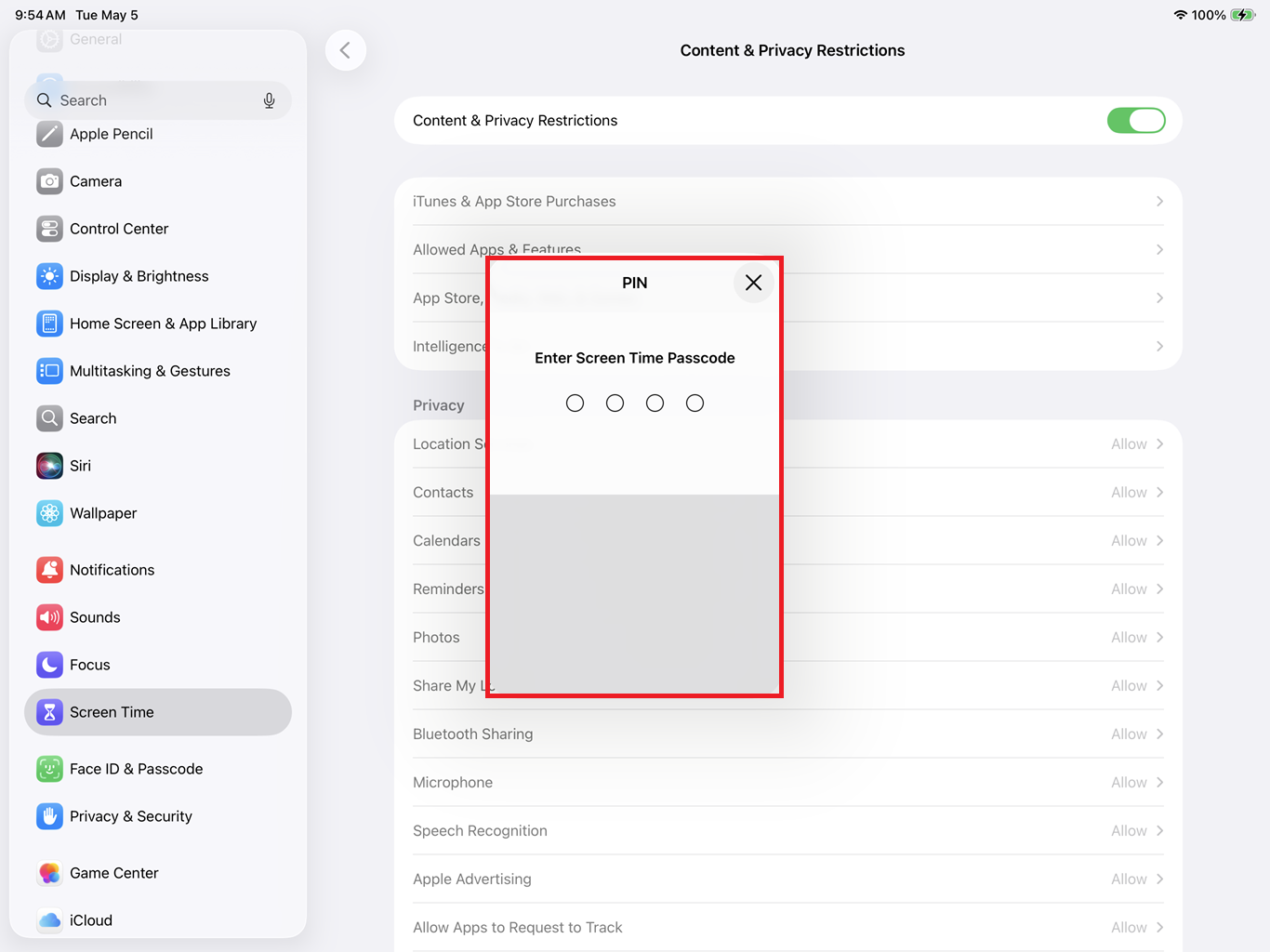Viewport: 1270px width, 952px height.
Task: Select Wallpaper in the sidebar
Action: [158, 513]
